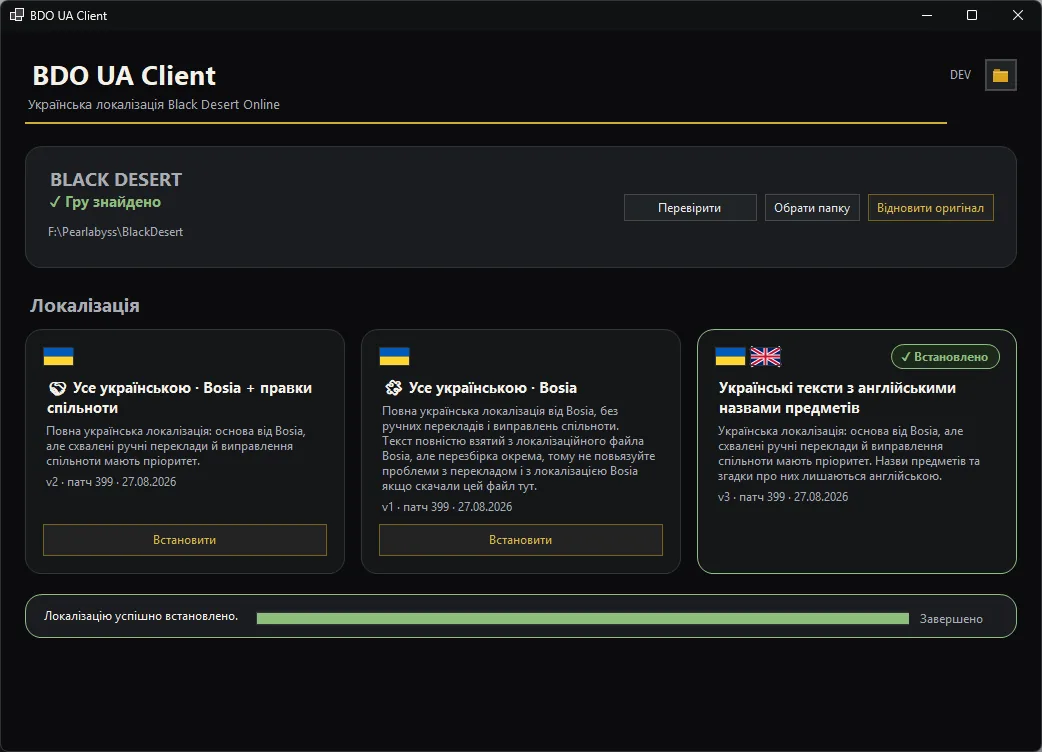Close the BDO UA Client window
Image resolution: width=1042 pixels, height=752 pixels.
[x=1017, y=15]
